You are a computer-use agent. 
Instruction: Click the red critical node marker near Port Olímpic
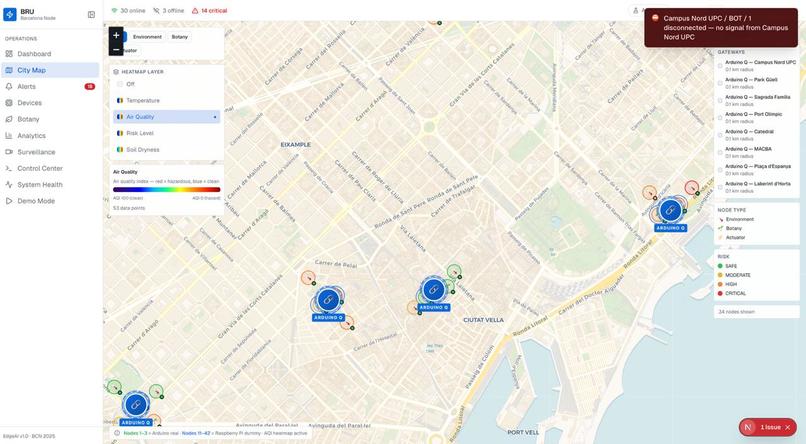692,188
